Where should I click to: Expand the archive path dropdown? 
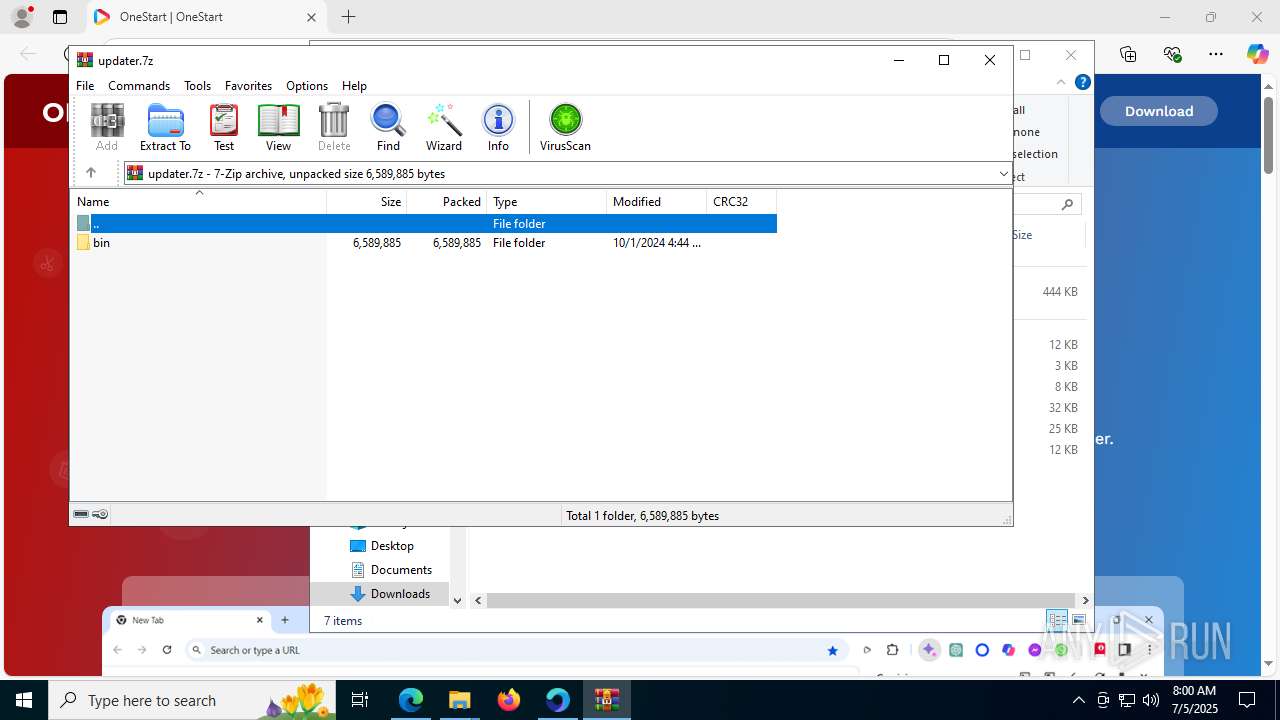(x=1003, y=173)
